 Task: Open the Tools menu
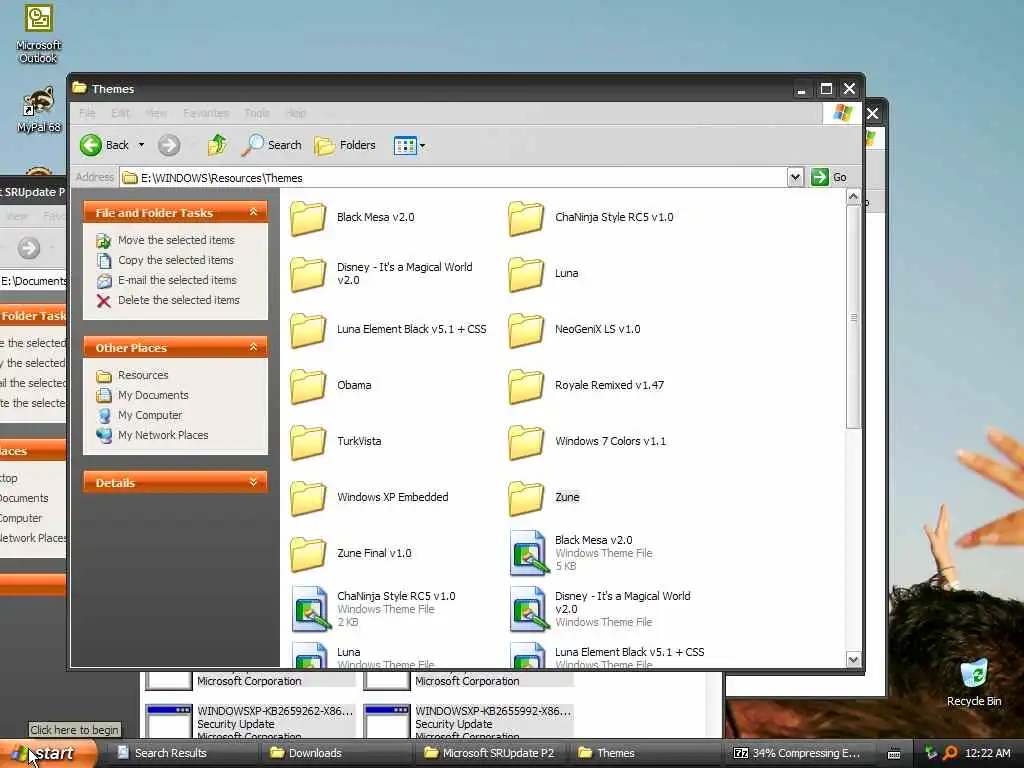tap(257, 113)
